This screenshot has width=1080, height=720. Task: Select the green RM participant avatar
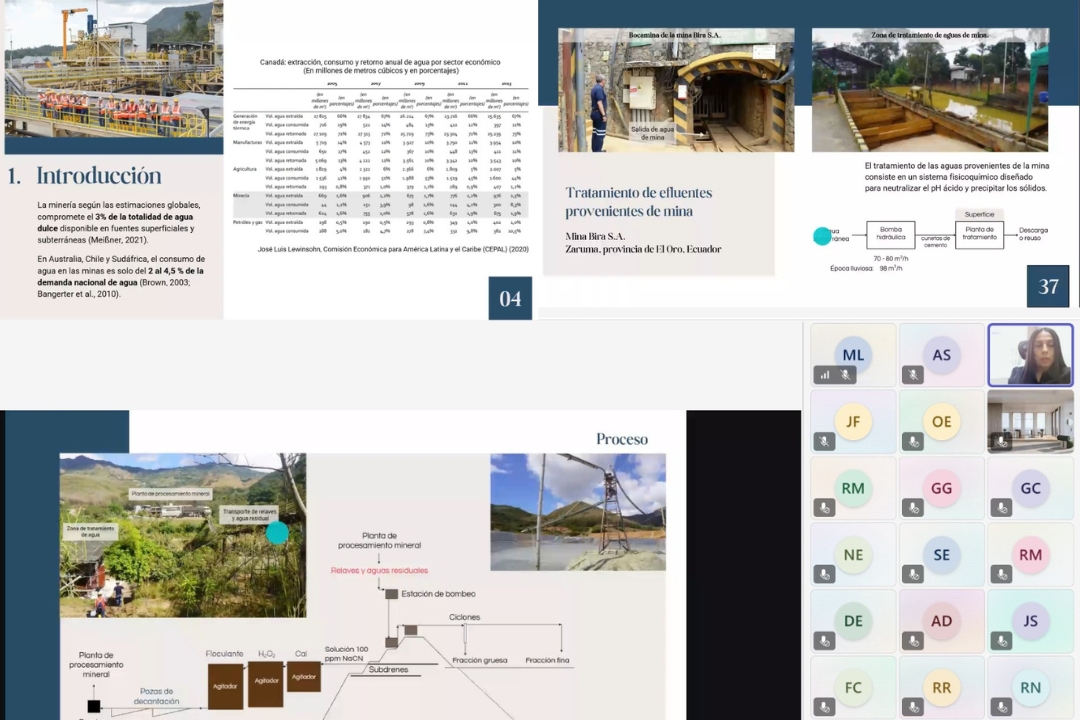[x=853, y=488]
